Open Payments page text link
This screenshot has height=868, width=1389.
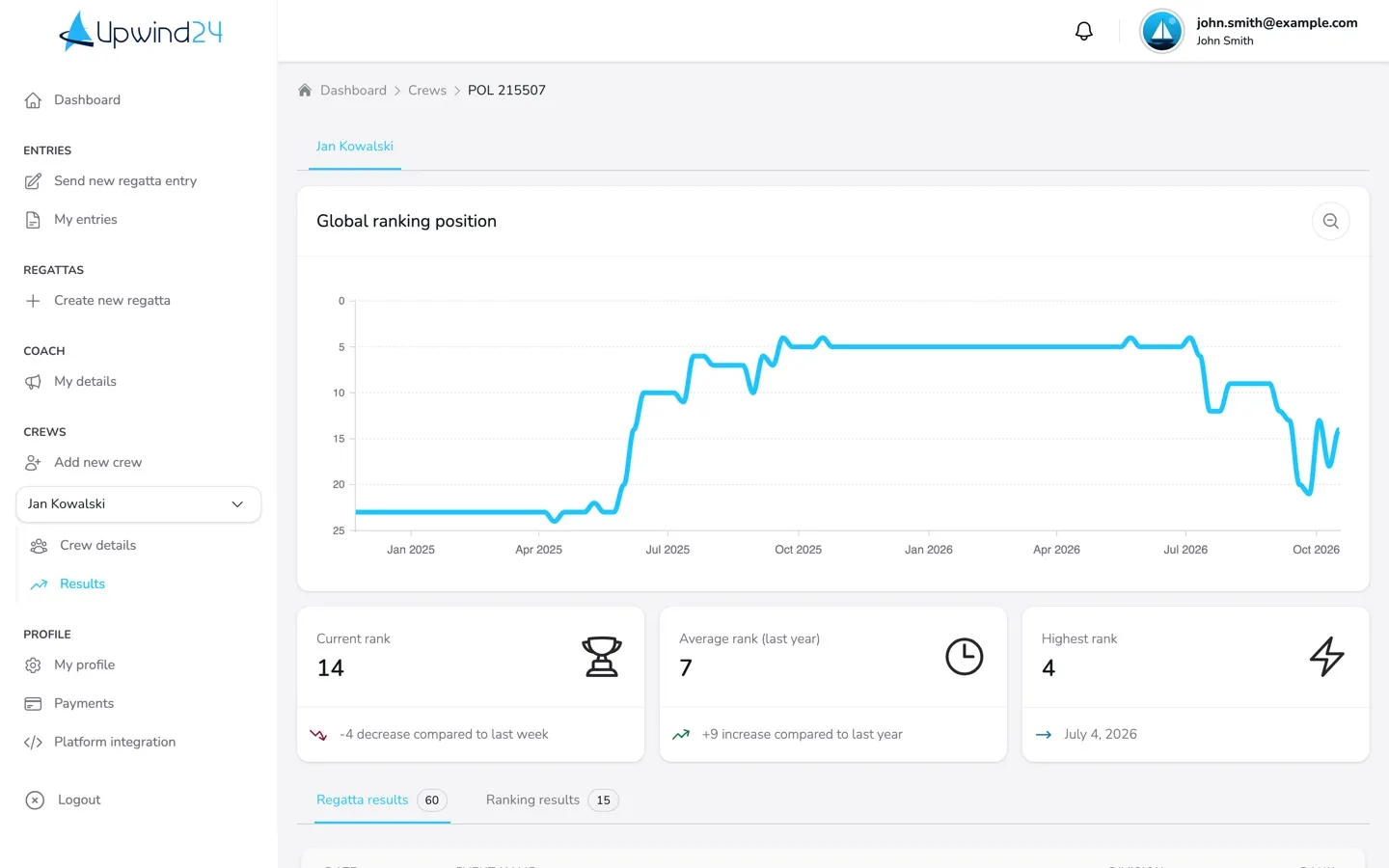(x=84, y=704)
